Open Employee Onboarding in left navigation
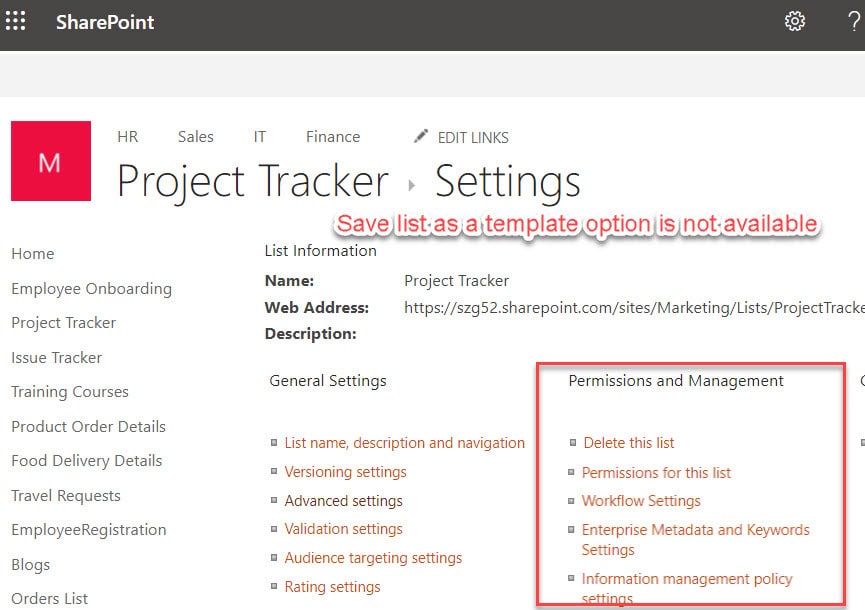 coord(92,288)
